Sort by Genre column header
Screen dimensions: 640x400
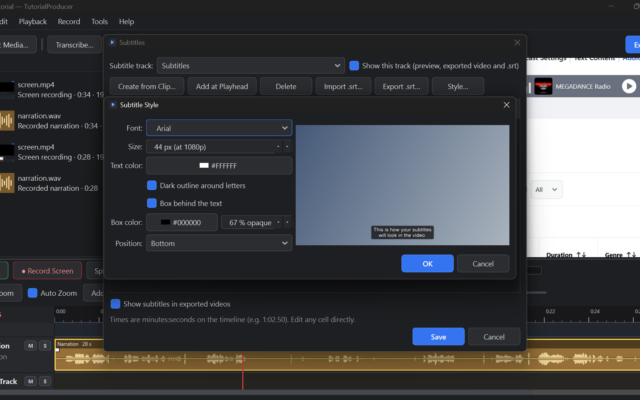click(620, 255)
